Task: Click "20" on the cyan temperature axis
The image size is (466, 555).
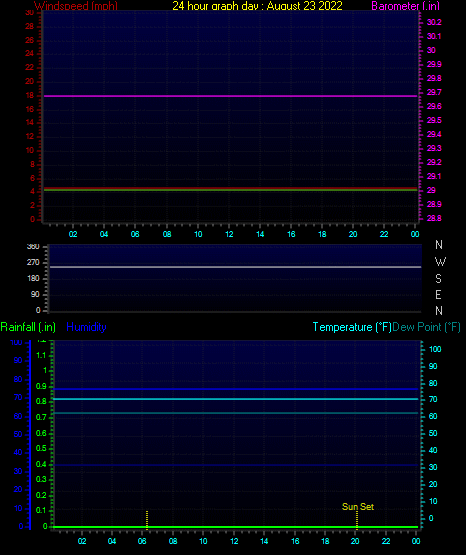Action: [433, 484]
